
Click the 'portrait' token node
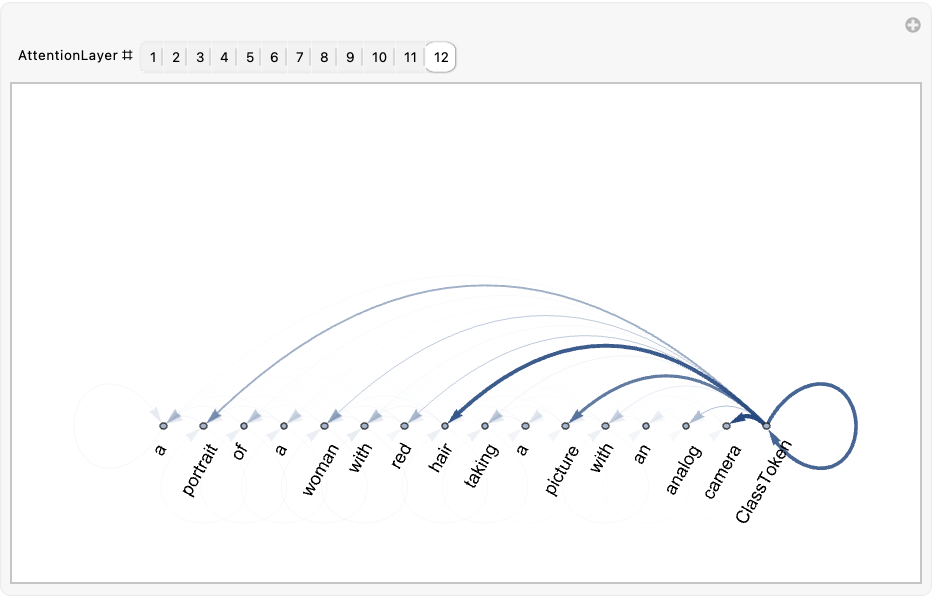click(x=203, y=426)
